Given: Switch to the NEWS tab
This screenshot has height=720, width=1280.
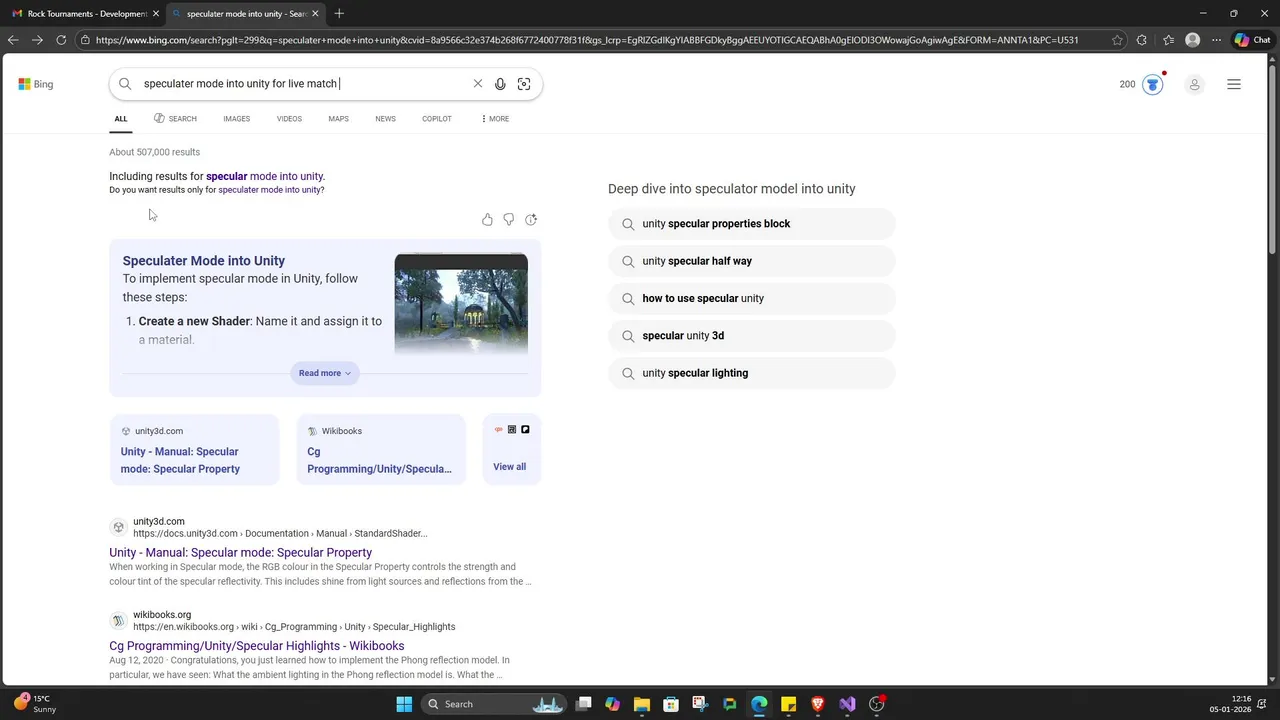Looking at the screenshot, I should click(385, 119).
